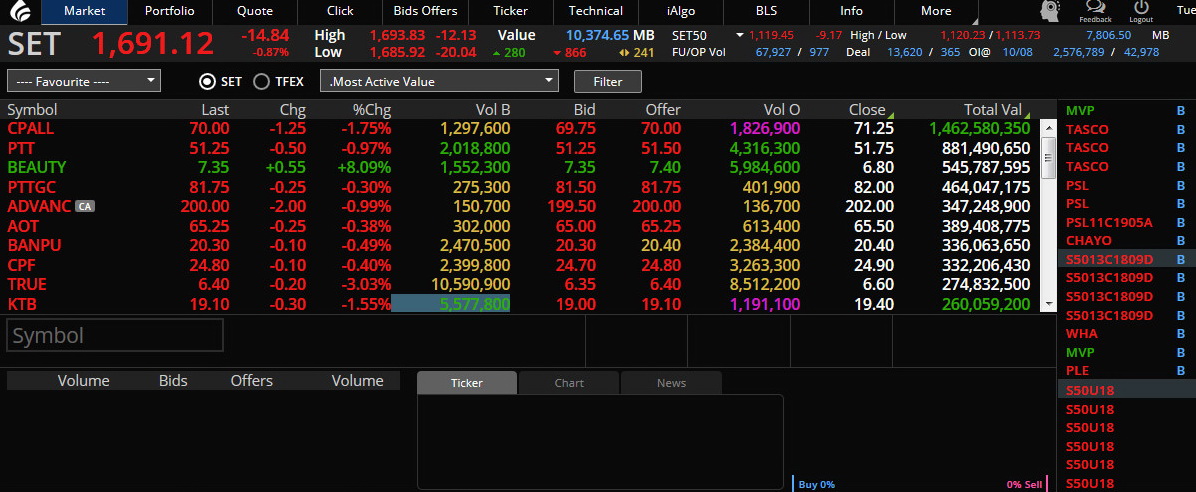Select the ADVANC symbol
Viewport: 1196px width, 492px height.
40,207
